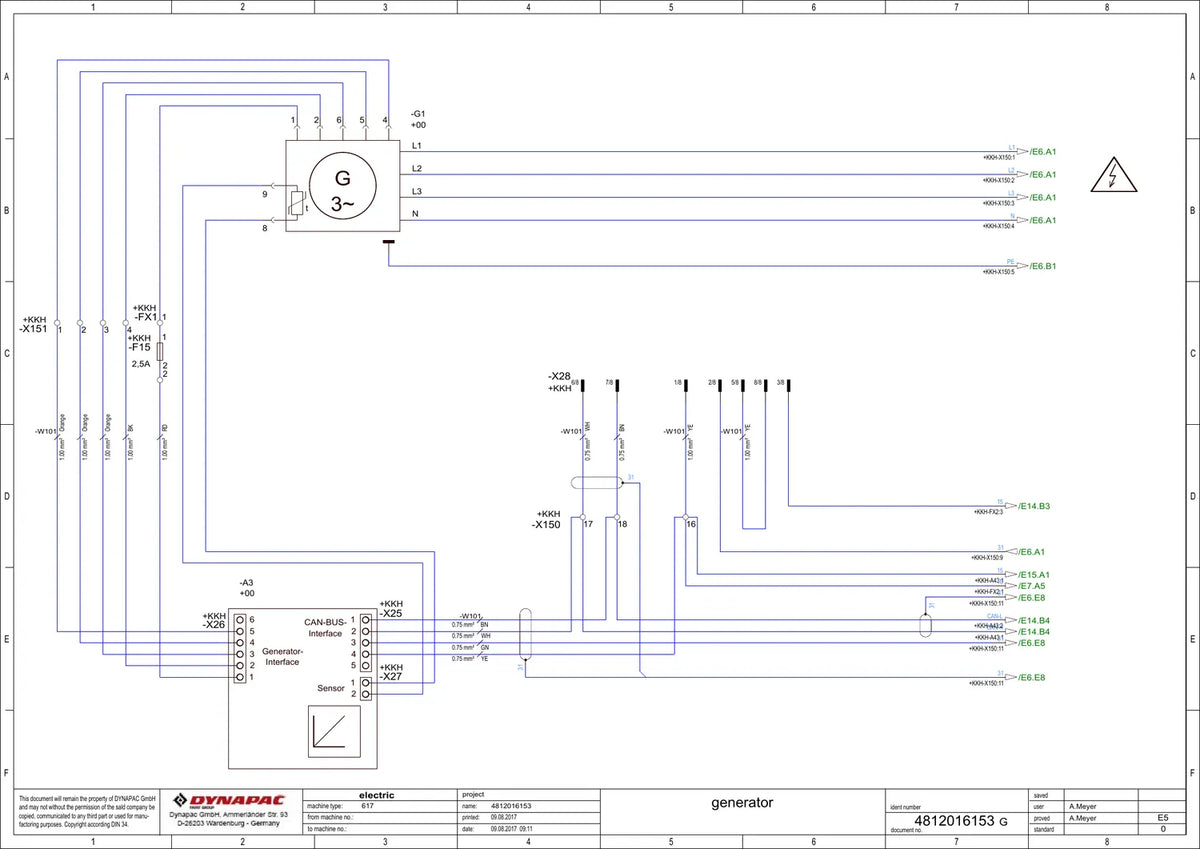Click the reference arrow before /E6.B1
This screenshot has height=849, width=1200.
(1022, 266)
